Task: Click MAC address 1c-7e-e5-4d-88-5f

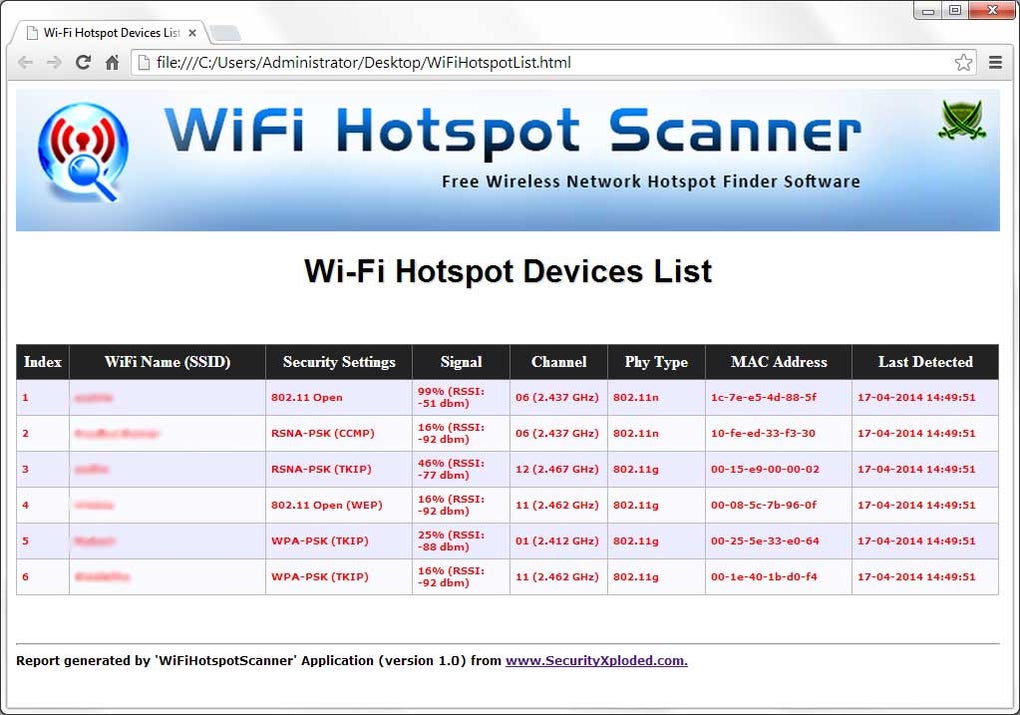Action: pyautogui.click(x=763, y=397)
